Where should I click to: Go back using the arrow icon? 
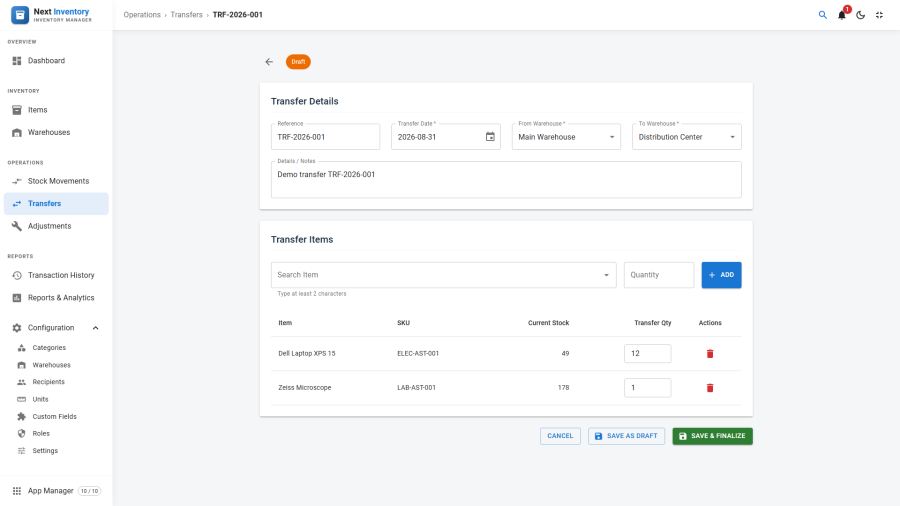click(x=269, y=61)
